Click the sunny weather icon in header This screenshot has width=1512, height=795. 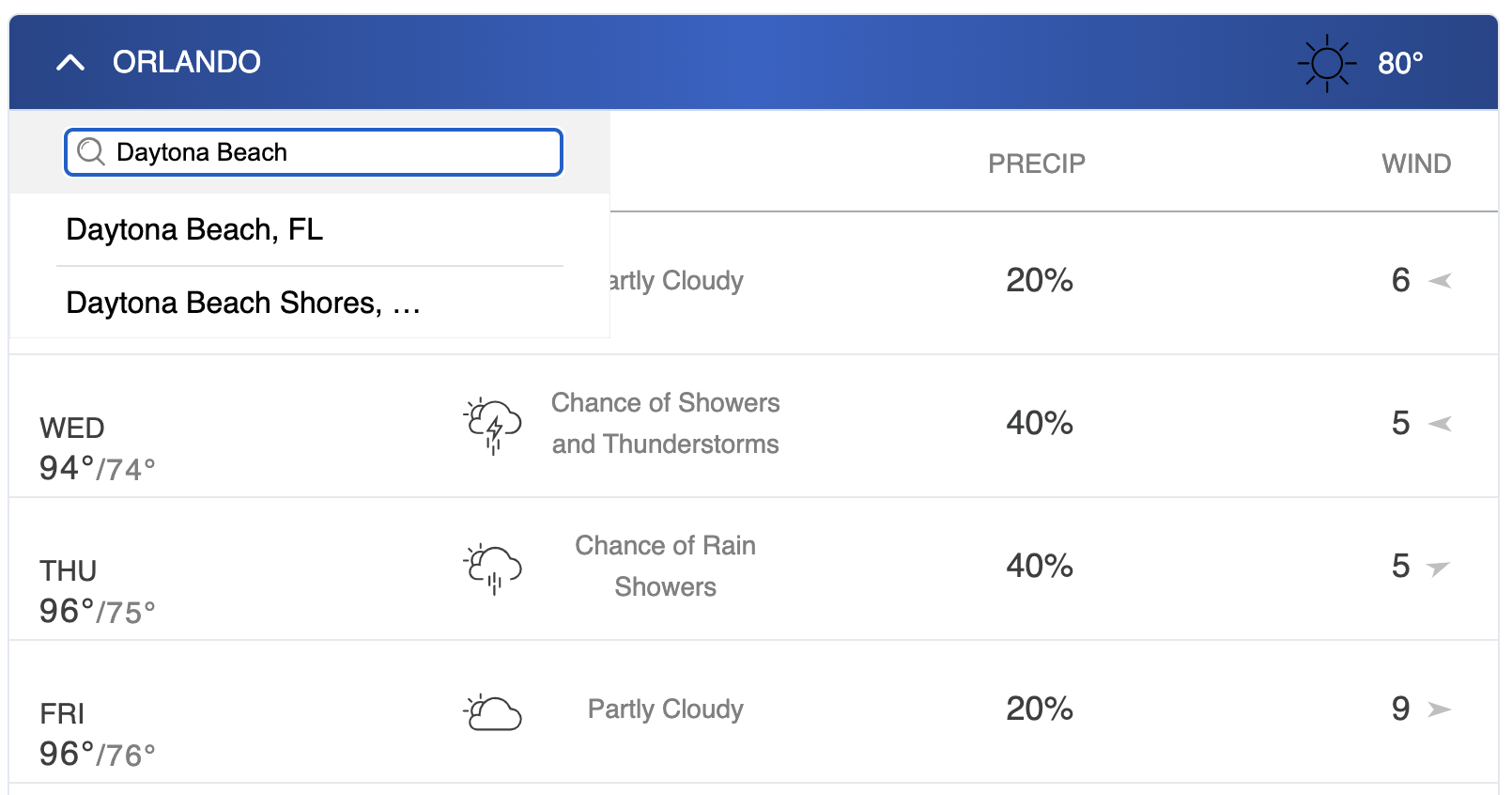tap(1327, 63)
